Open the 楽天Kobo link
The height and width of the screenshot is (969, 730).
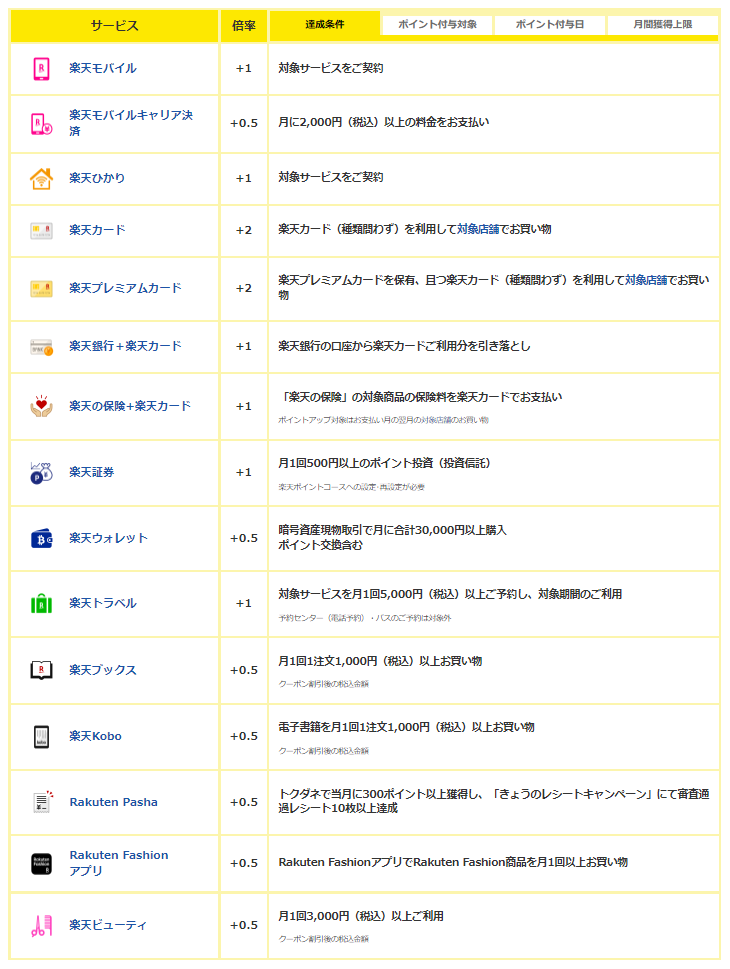click(x=95, y=736)
